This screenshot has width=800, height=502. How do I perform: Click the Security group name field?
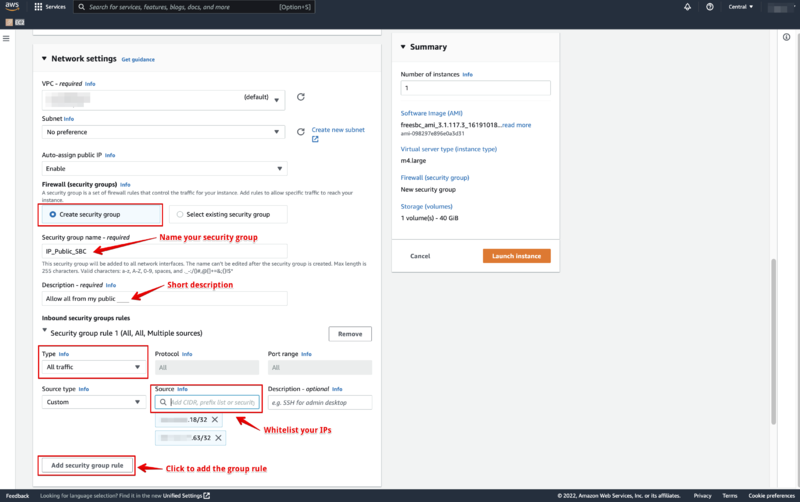[164, 251]
